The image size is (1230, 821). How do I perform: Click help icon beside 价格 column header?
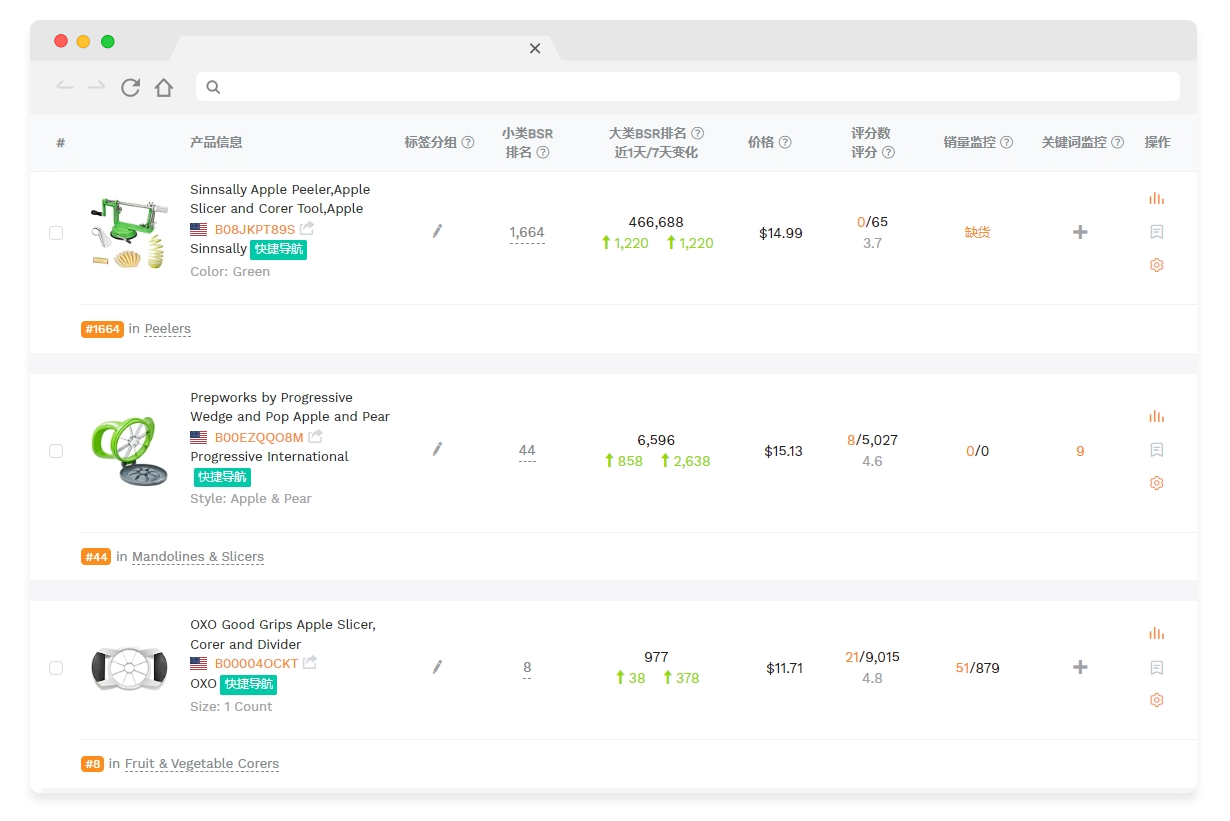click(785, 142)
